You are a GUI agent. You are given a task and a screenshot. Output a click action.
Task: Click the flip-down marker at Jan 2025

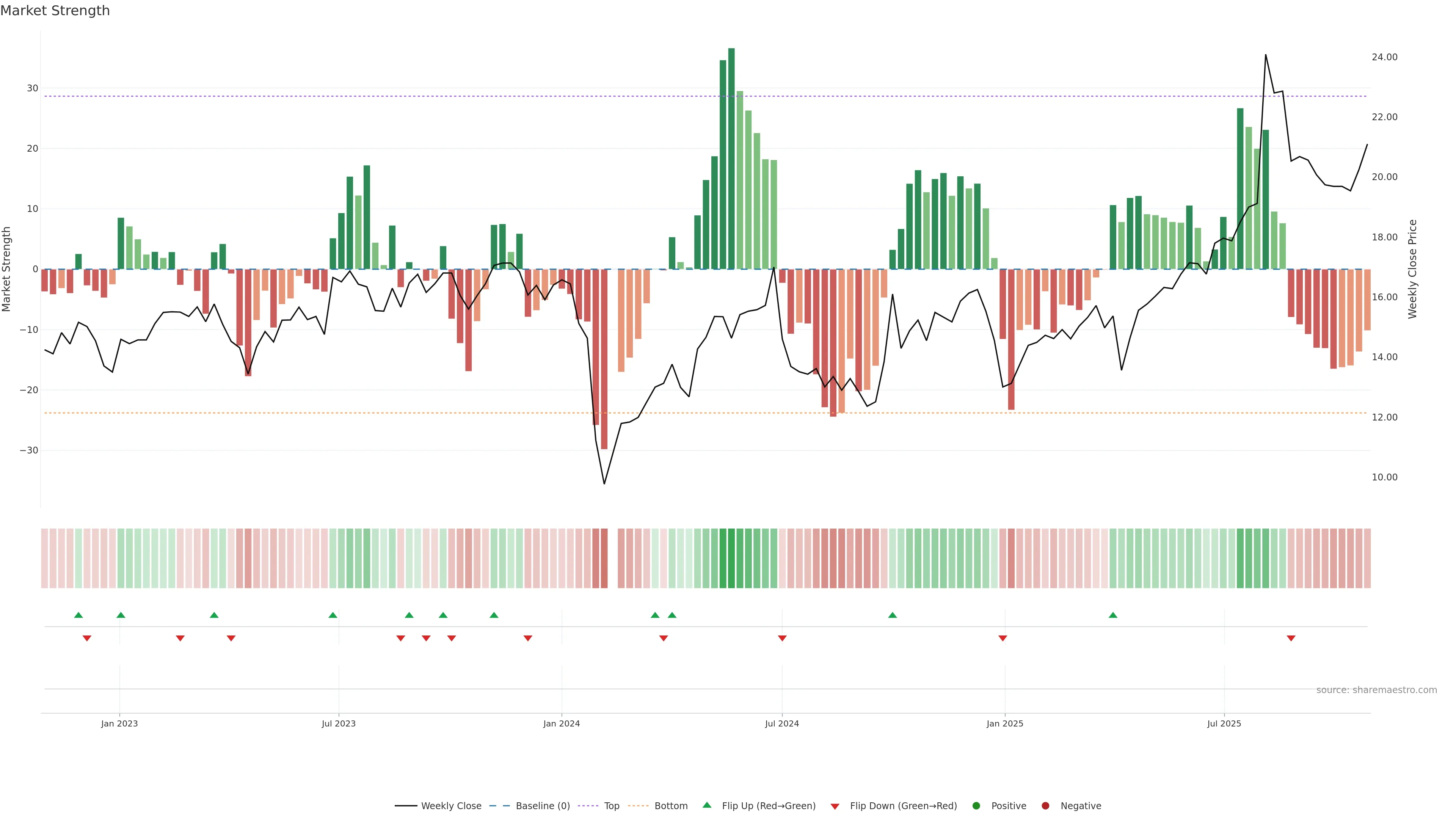[x=1003, y=638]
